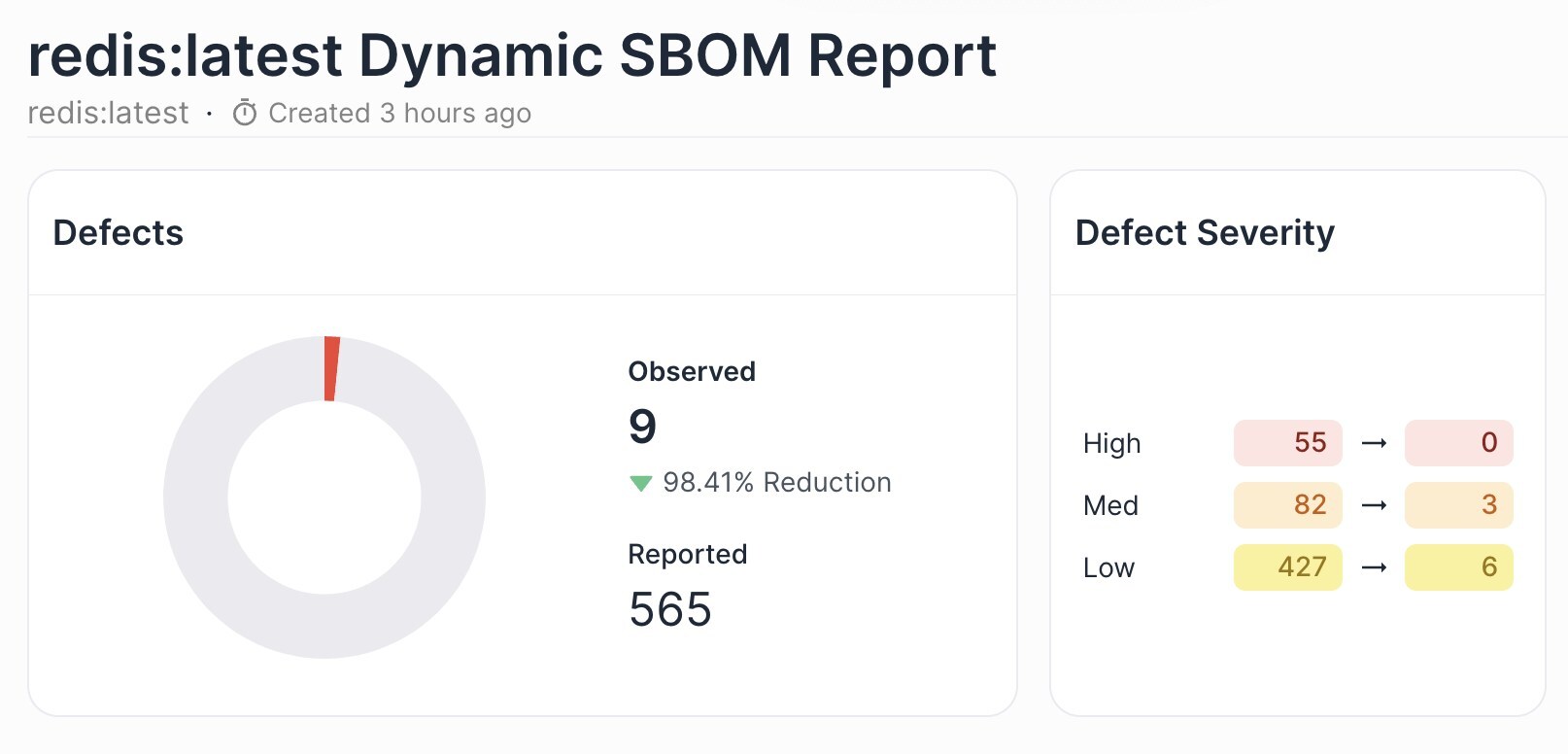Click the '98.41% Reduction' text
The width and height of the screenshot is (1568, 754).
click(x=777, y=483)
